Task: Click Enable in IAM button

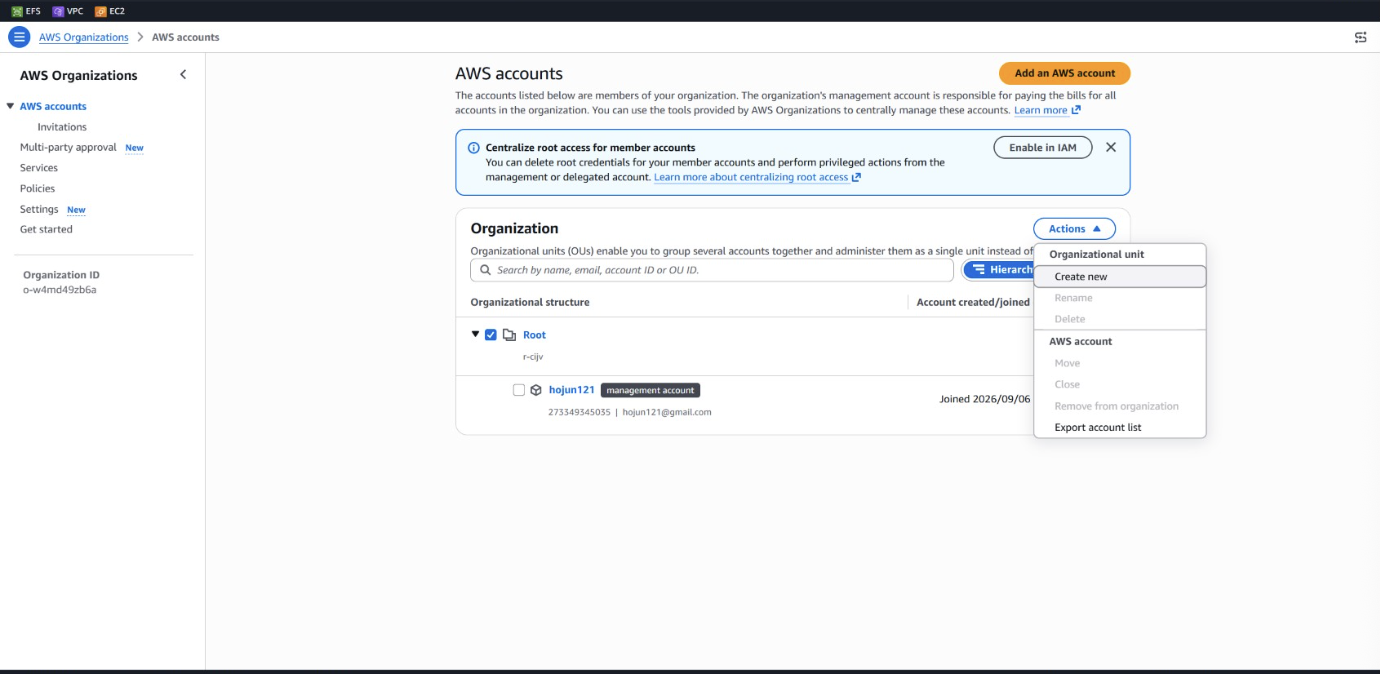Action: (1043, 147)
